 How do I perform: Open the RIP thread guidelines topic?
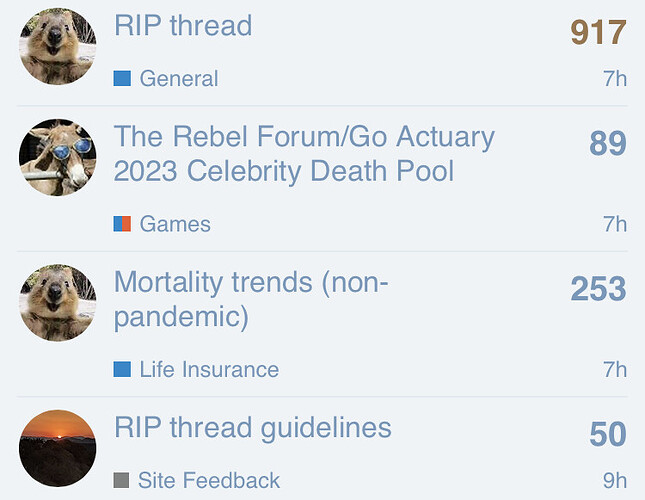pyautogui.click(x=252, y=428)
